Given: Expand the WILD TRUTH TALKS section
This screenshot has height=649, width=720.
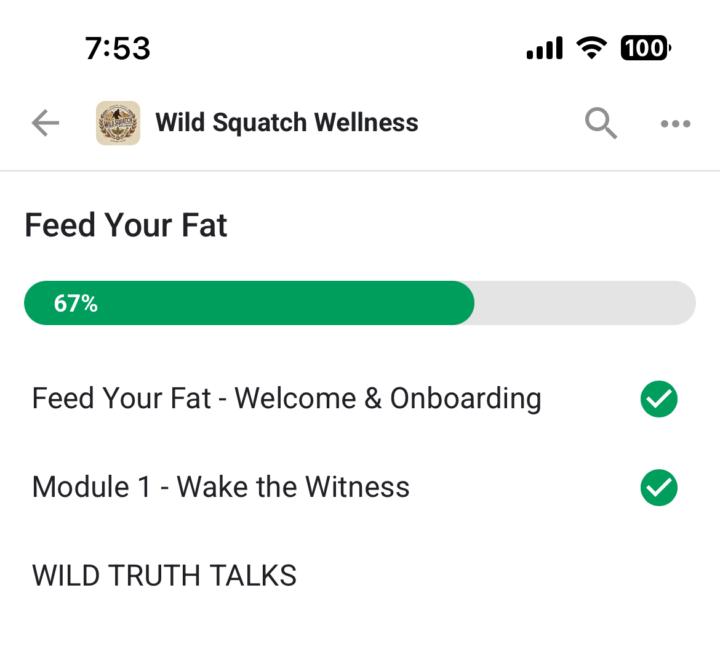Looking at the screenshot, I should [x=164, y=576].
